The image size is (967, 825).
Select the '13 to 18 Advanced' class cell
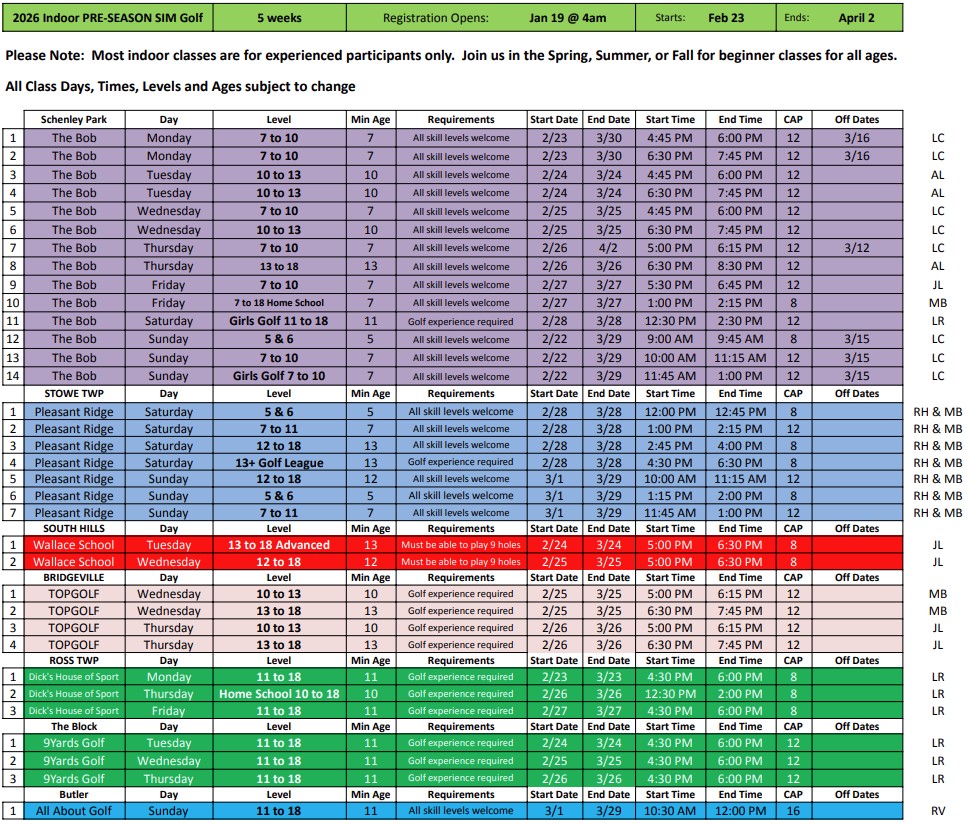point(279,545)
